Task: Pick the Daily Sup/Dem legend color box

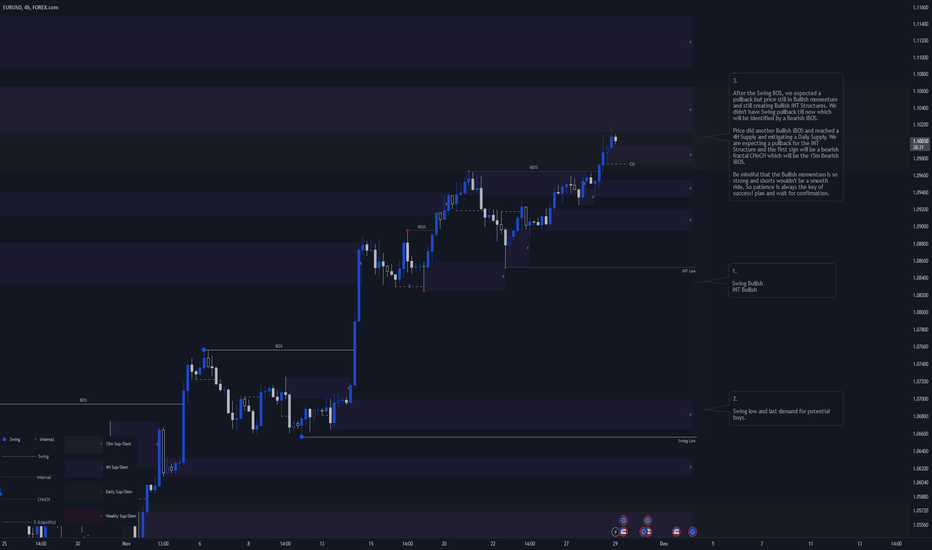Action: coord(83,492)
